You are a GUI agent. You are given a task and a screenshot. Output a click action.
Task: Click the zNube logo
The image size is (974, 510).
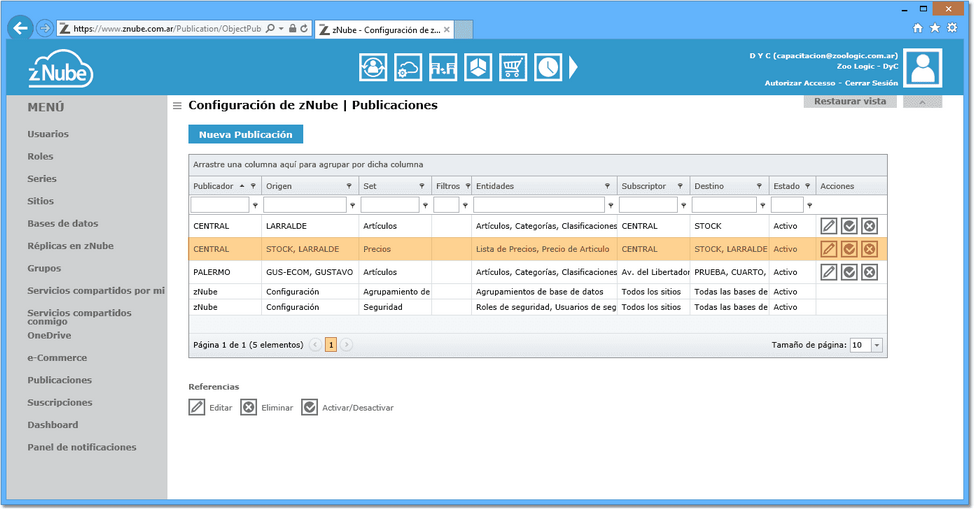click(60, 70)
